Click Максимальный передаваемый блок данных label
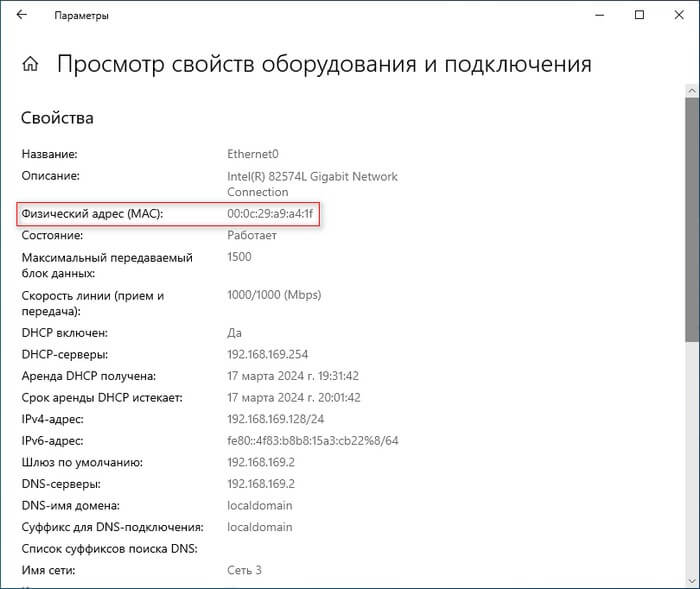The image size is (700, 589). tap(107, 265)
